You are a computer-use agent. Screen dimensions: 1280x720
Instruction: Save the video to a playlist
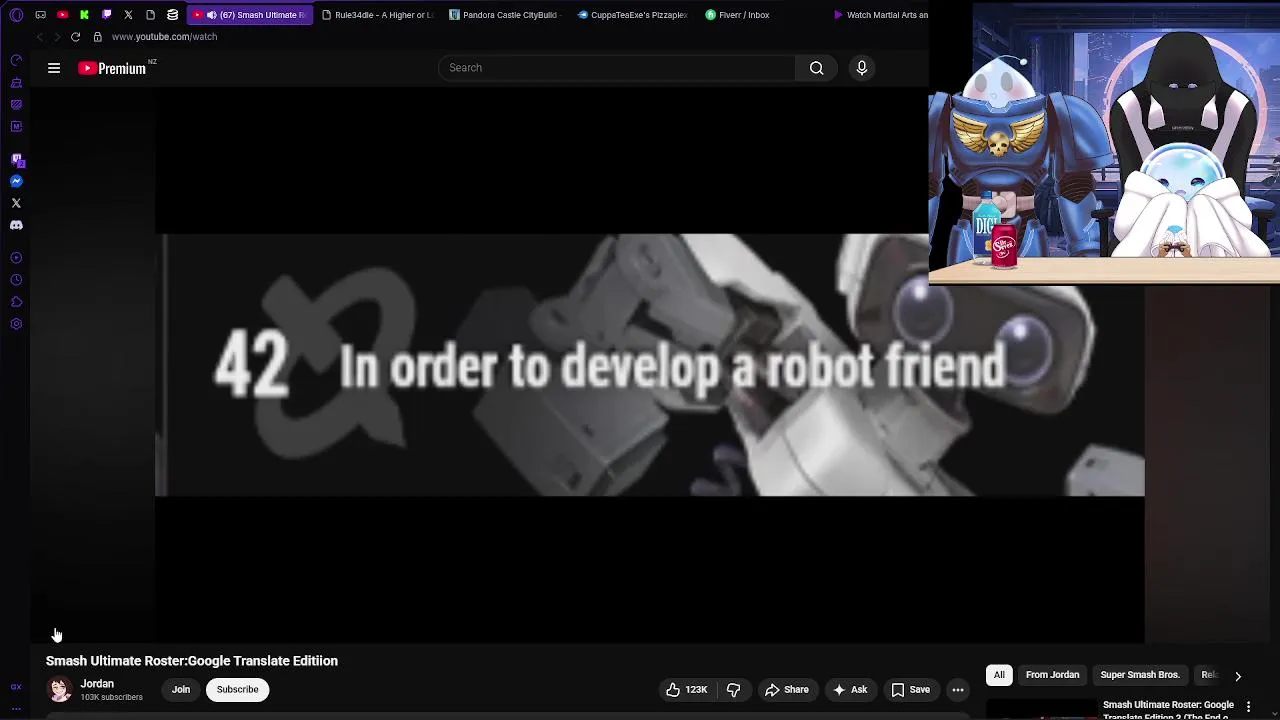(x=910, y=689)
